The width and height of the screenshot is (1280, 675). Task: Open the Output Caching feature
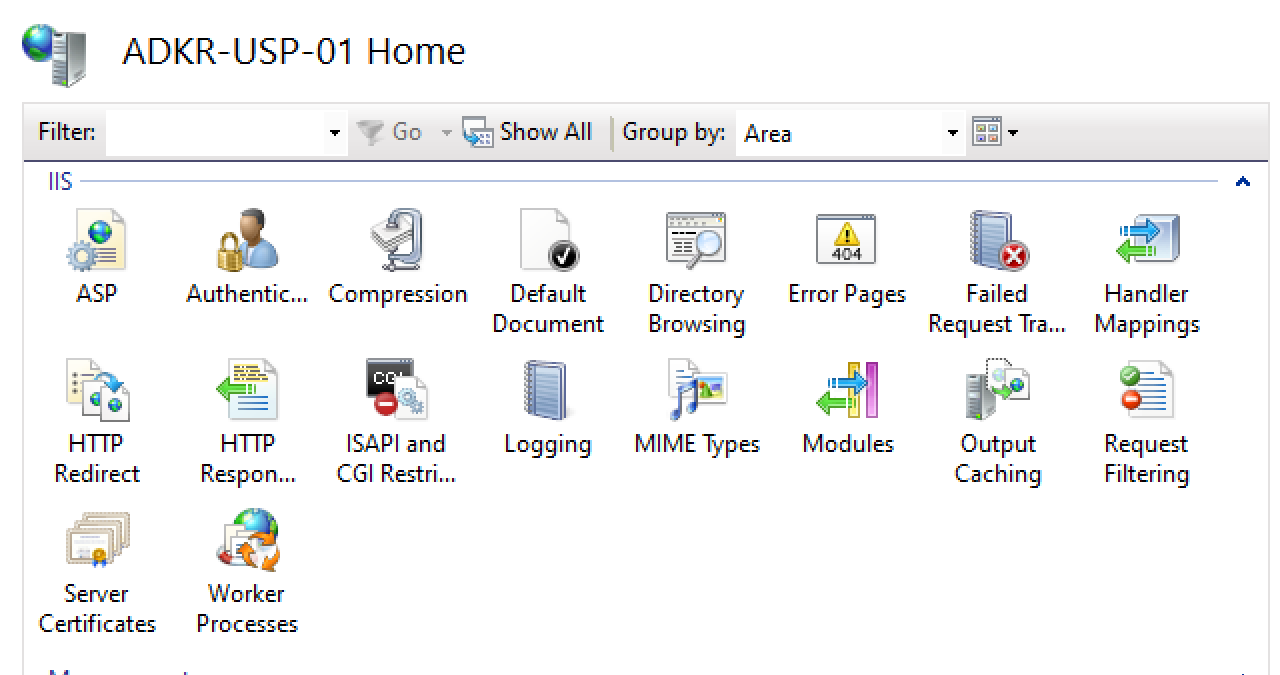(x=997, y=391)
